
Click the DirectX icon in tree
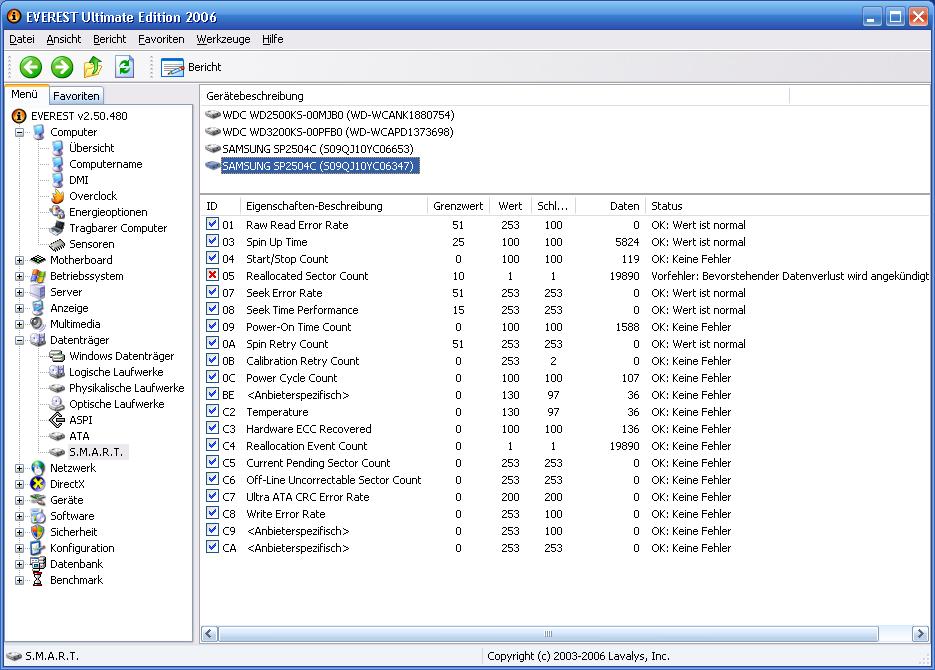[x=38, y=484]
